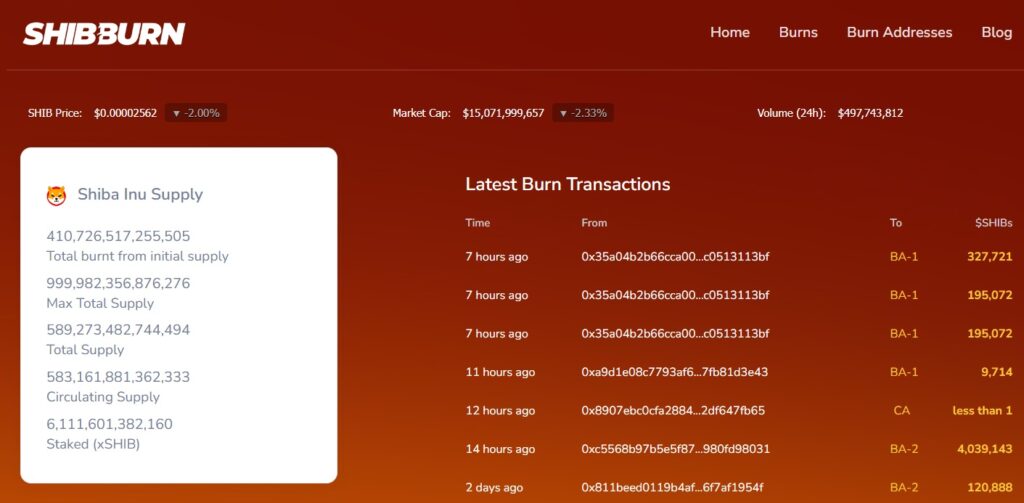Go to the Burns page
Viewport: 1024px width, 503px height.
click(x=798, y=32)
